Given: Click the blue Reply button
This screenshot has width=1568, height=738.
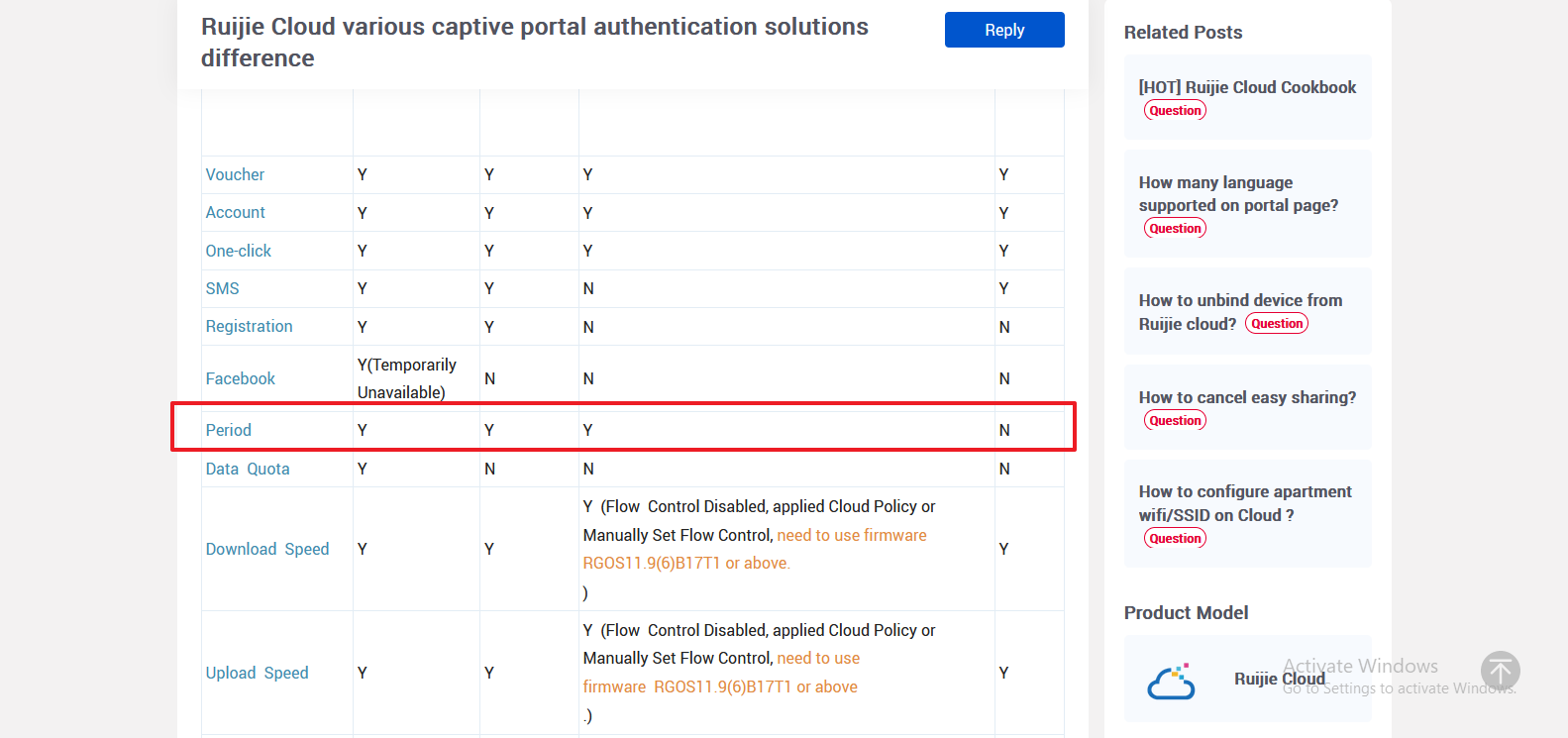Looking at the screenshot, I should pos(1004,30).
